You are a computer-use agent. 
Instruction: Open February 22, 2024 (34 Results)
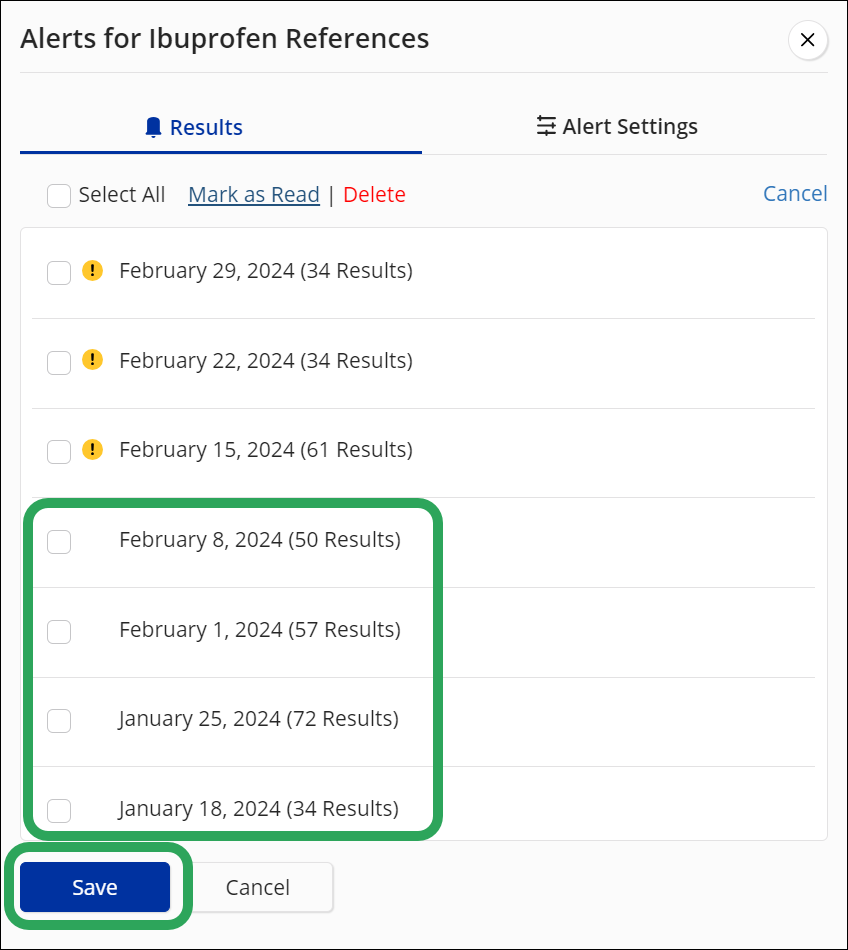point(266,360)
